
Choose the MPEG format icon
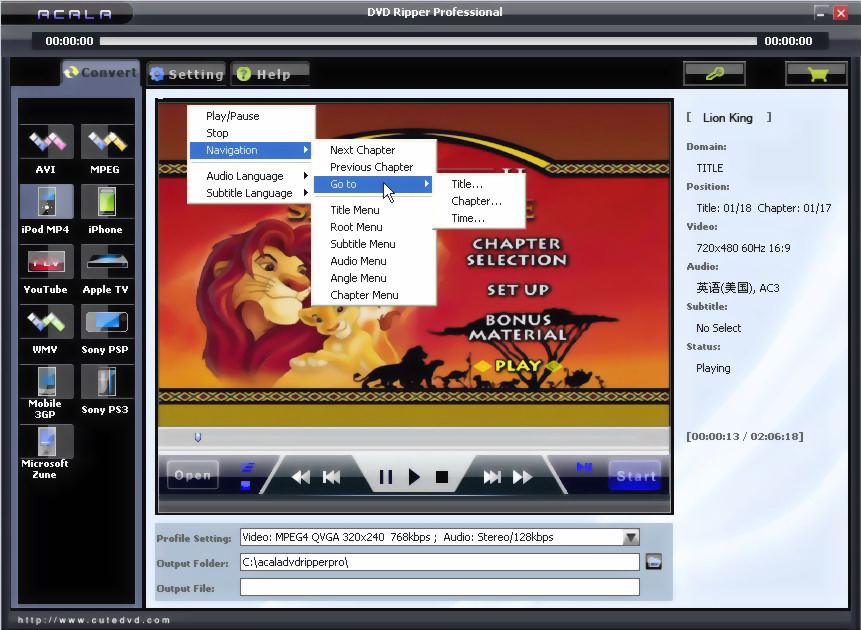point(105,143)
